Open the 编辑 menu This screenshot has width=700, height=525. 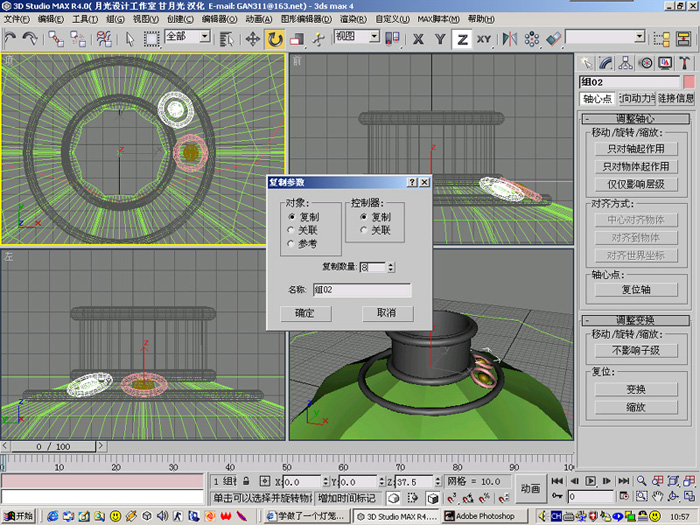coord(50,19)
